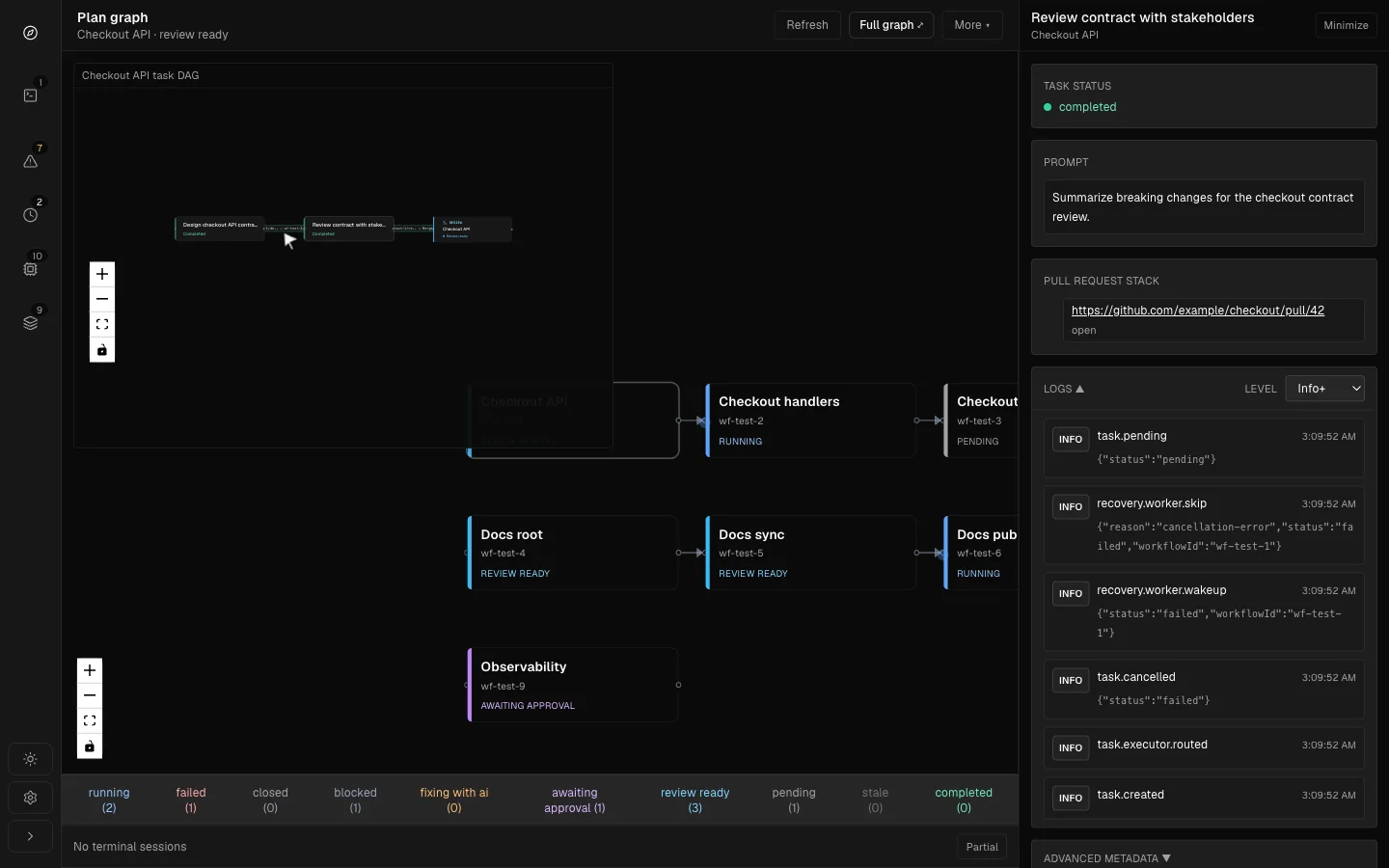Viewport: 1389px width, 868px height.
Task: Open the warning triangle alerts icon
Action: click(x=31, y=161)
